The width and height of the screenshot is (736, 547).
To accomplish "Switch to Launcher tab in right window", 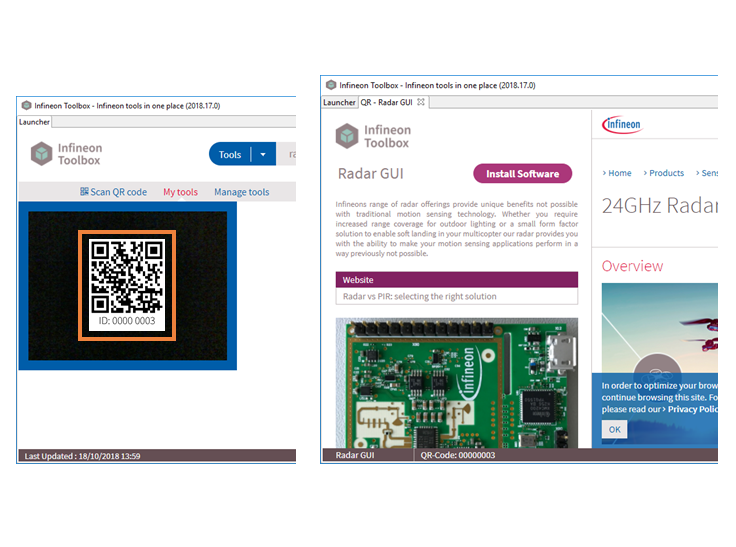I will click(x=339, y=102).
